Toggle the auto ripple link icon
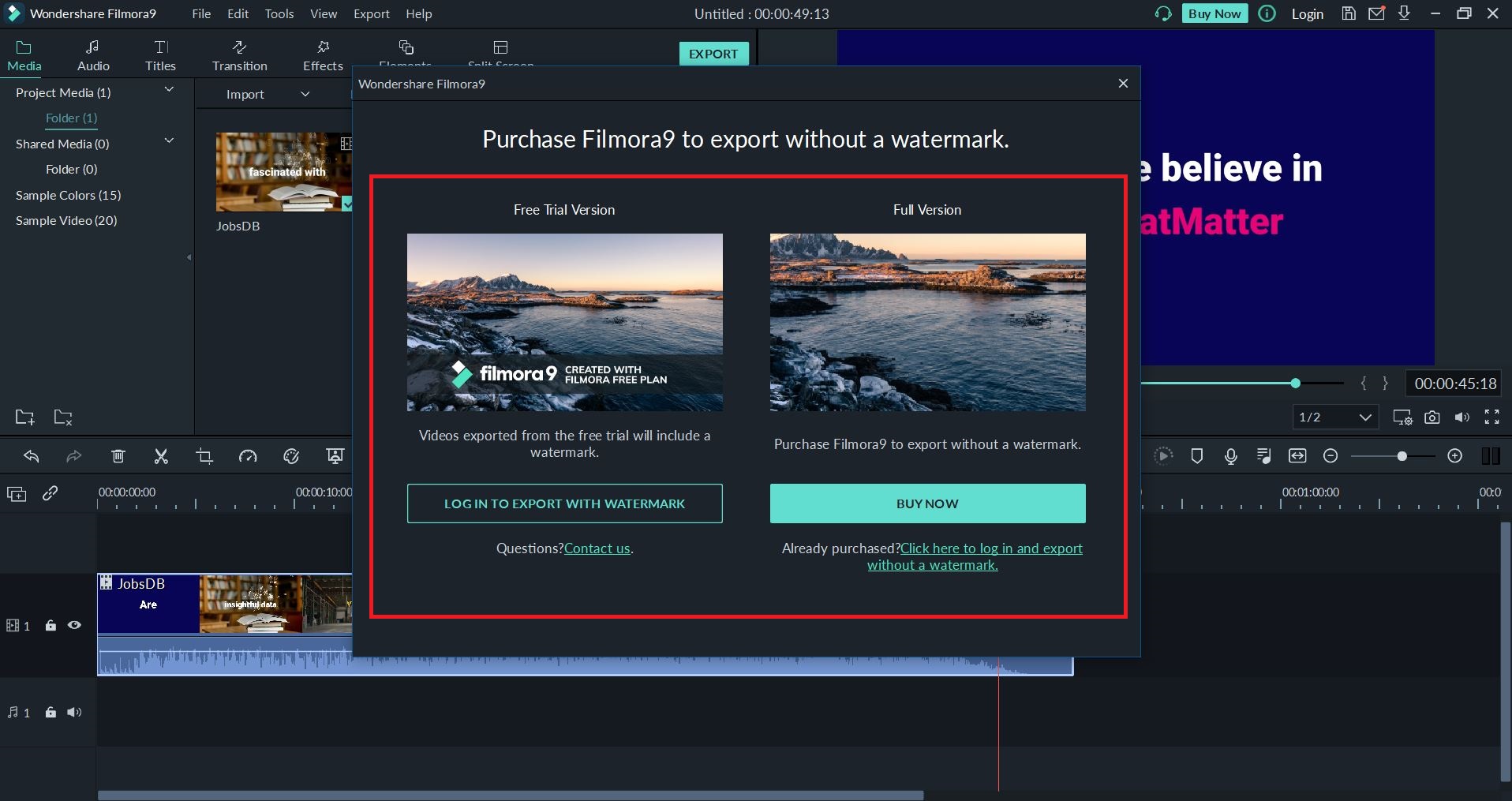 point(51,493)
